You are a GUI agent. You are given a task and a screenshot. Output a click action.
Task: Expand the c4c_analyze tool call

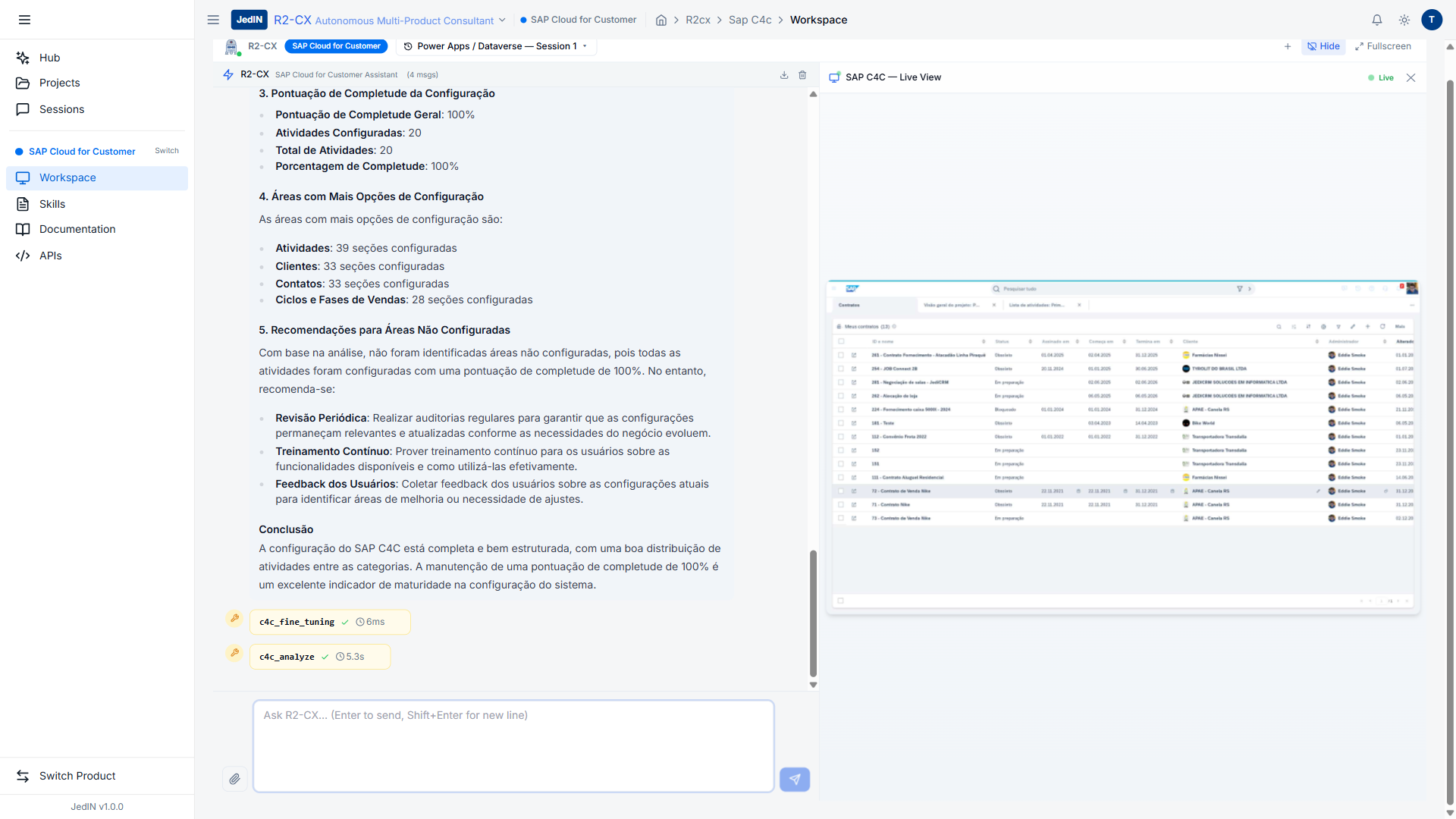click(319, 657)
